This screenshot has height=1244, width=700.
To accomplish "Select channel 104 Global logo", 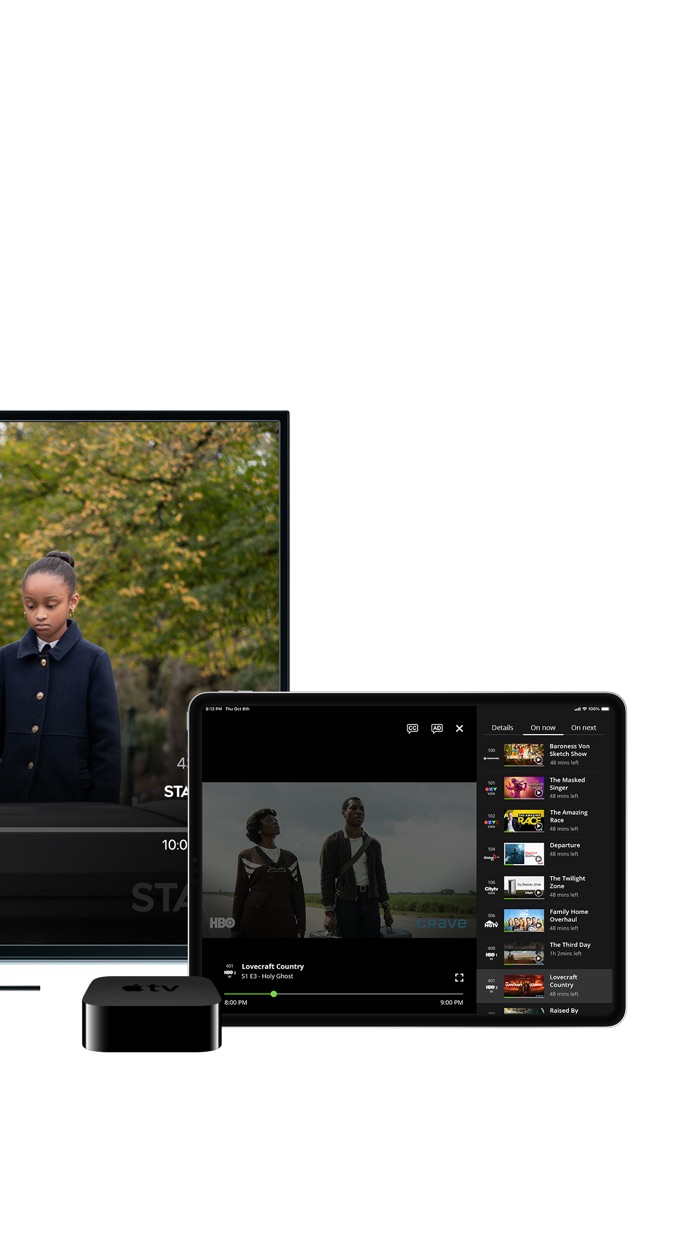I will [491, 857].
